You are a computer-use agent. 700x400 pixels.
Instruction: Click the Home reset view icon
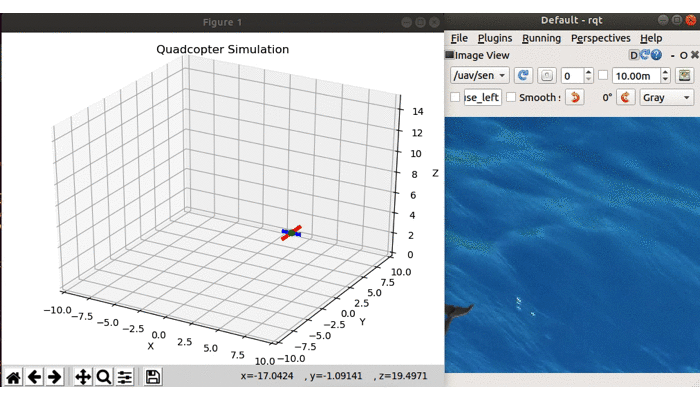coord(14,377)
